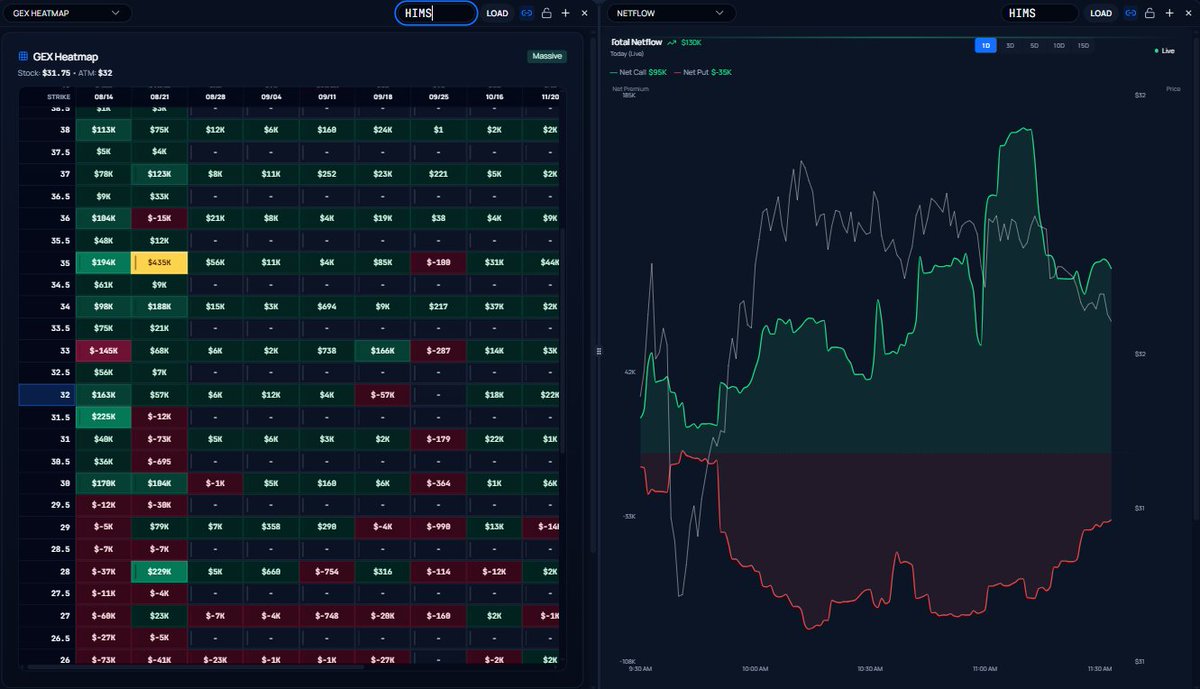Close the GEX Heatmap panel with X

(x=584, y=13)
